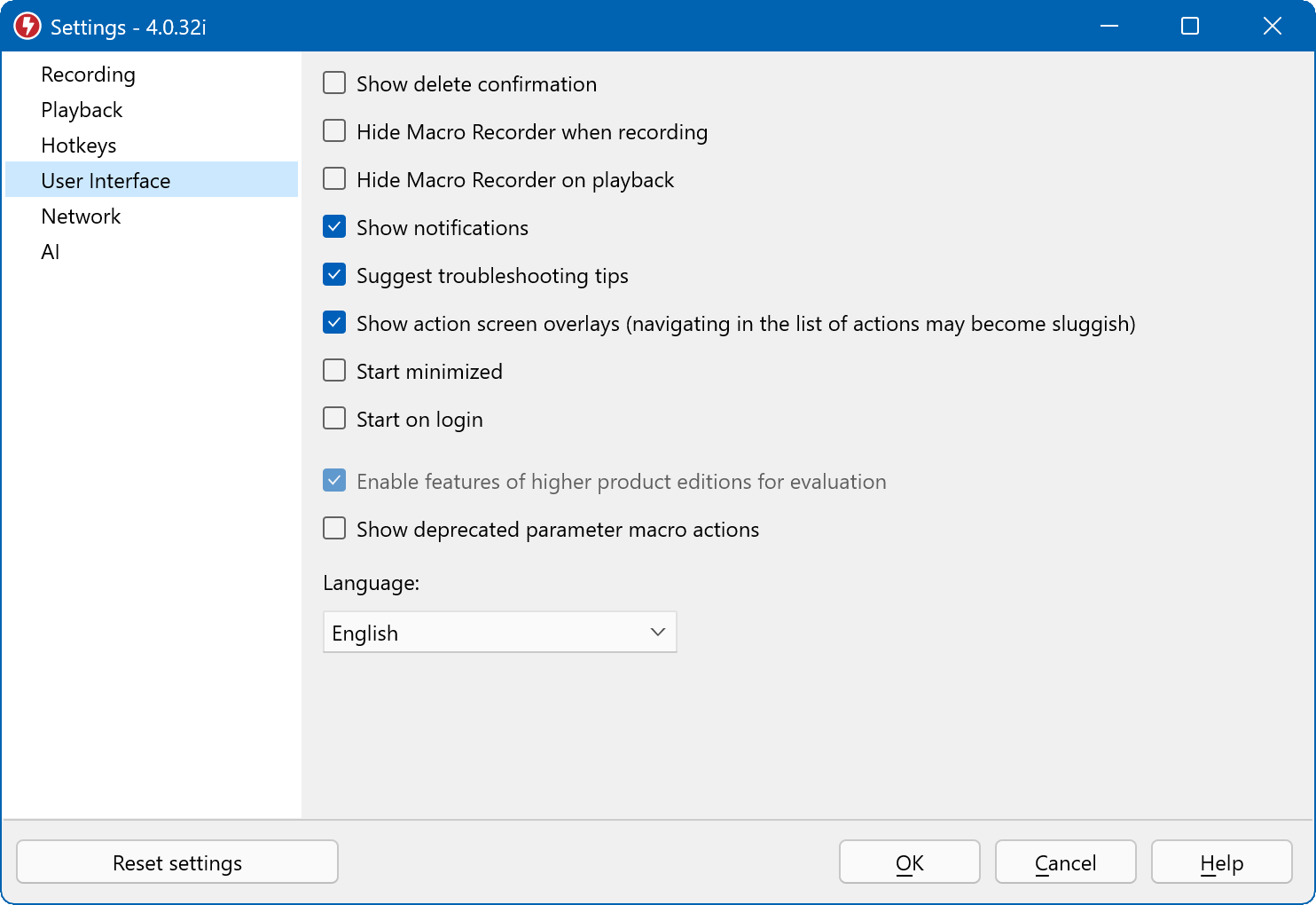The image size is (1316, 905).
Task: Maximize the Settings window
Action: pyautogui.click(x=1190, y=27)
